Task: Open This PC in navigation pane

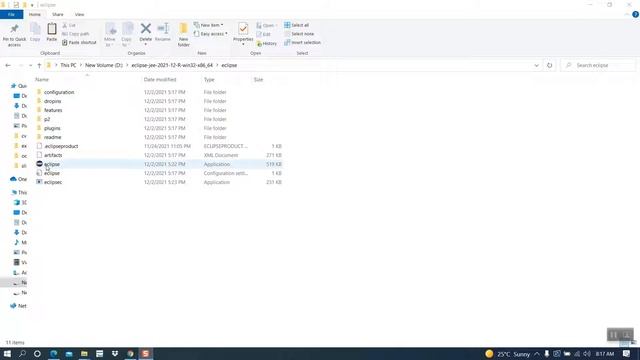Action: (x=19, y=193)
